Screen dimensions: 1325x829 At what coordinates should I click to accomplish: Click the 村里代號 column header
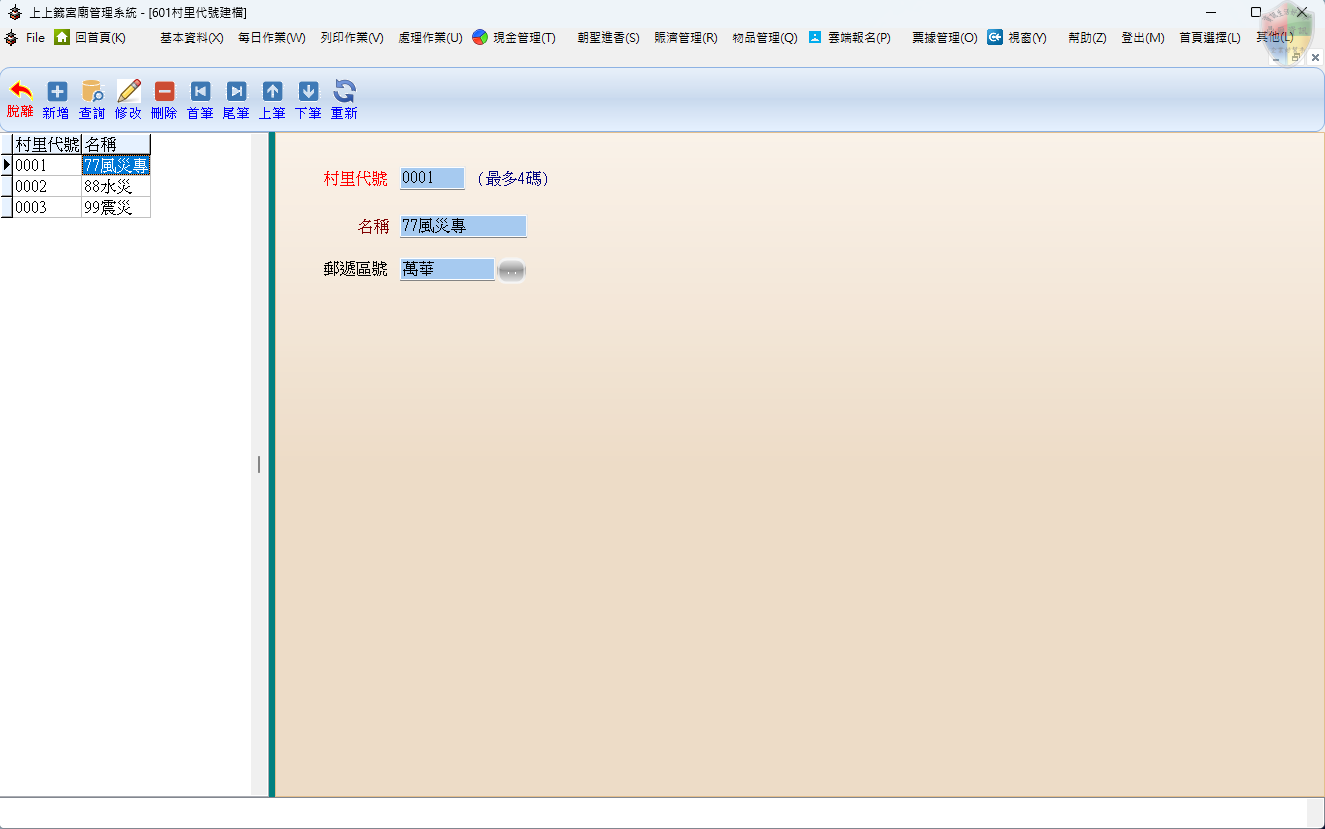(47, 144)
